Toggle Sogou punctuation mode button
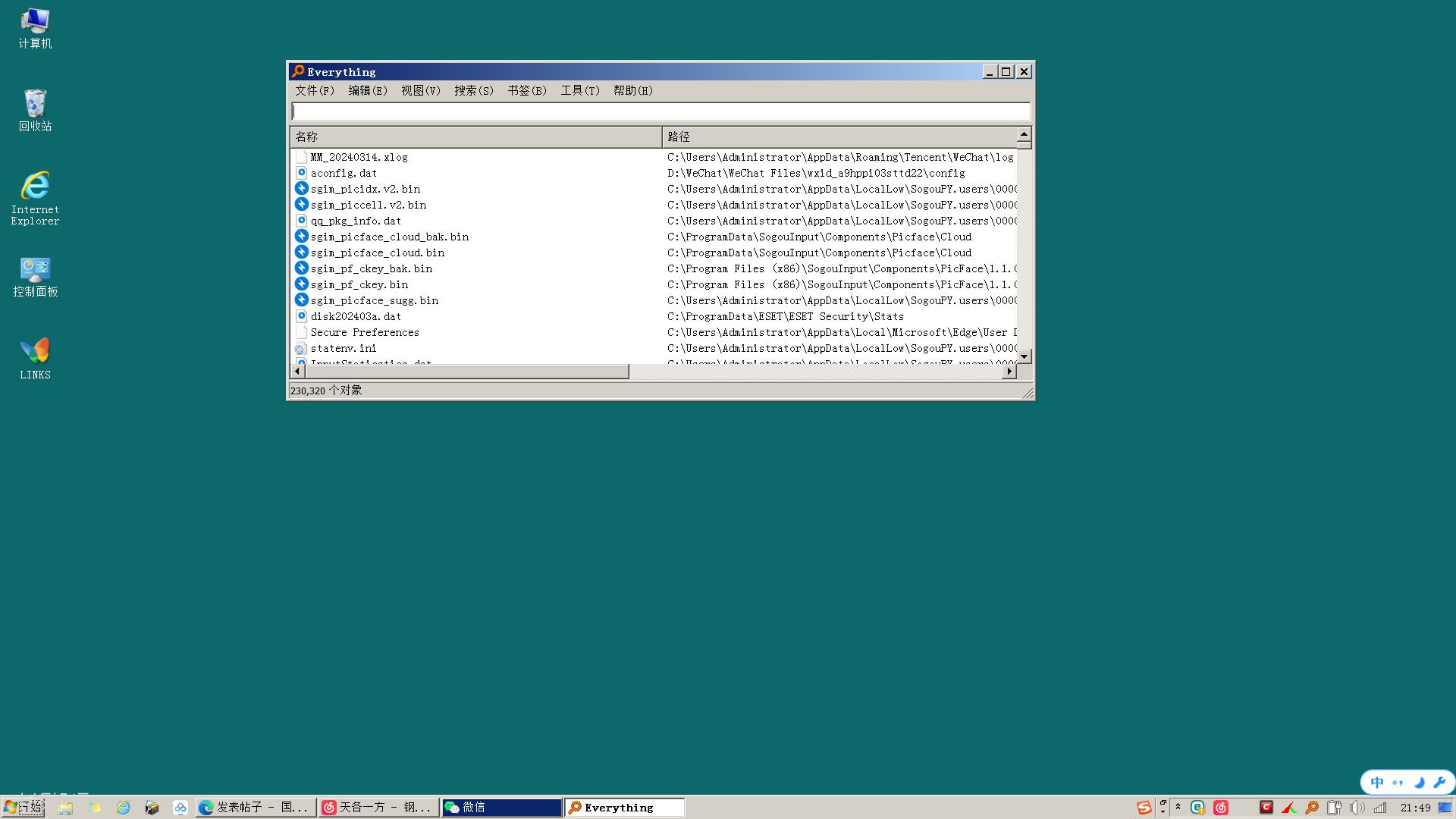 click(1398, 783)
